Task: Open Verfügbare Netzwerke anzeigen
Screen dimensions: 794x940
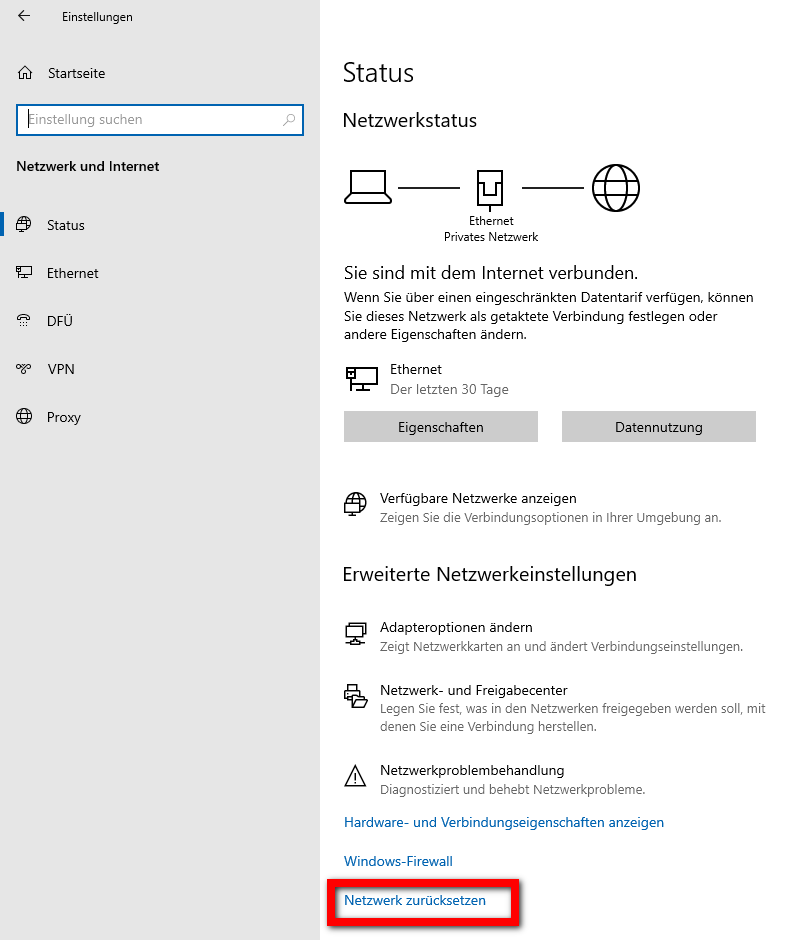Action: [478, 498]
